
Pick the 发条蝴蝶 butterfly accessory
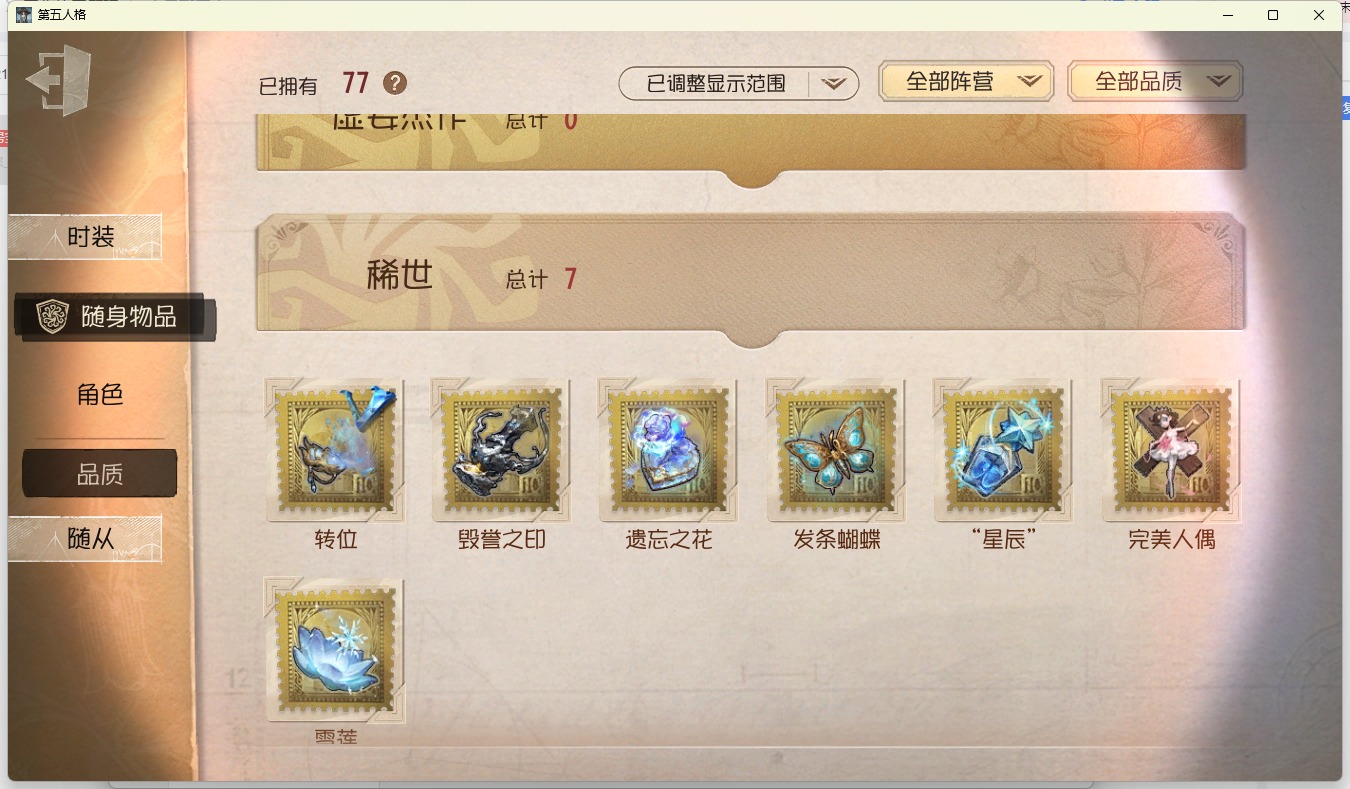pyautogui.click(x=836, y=450)
